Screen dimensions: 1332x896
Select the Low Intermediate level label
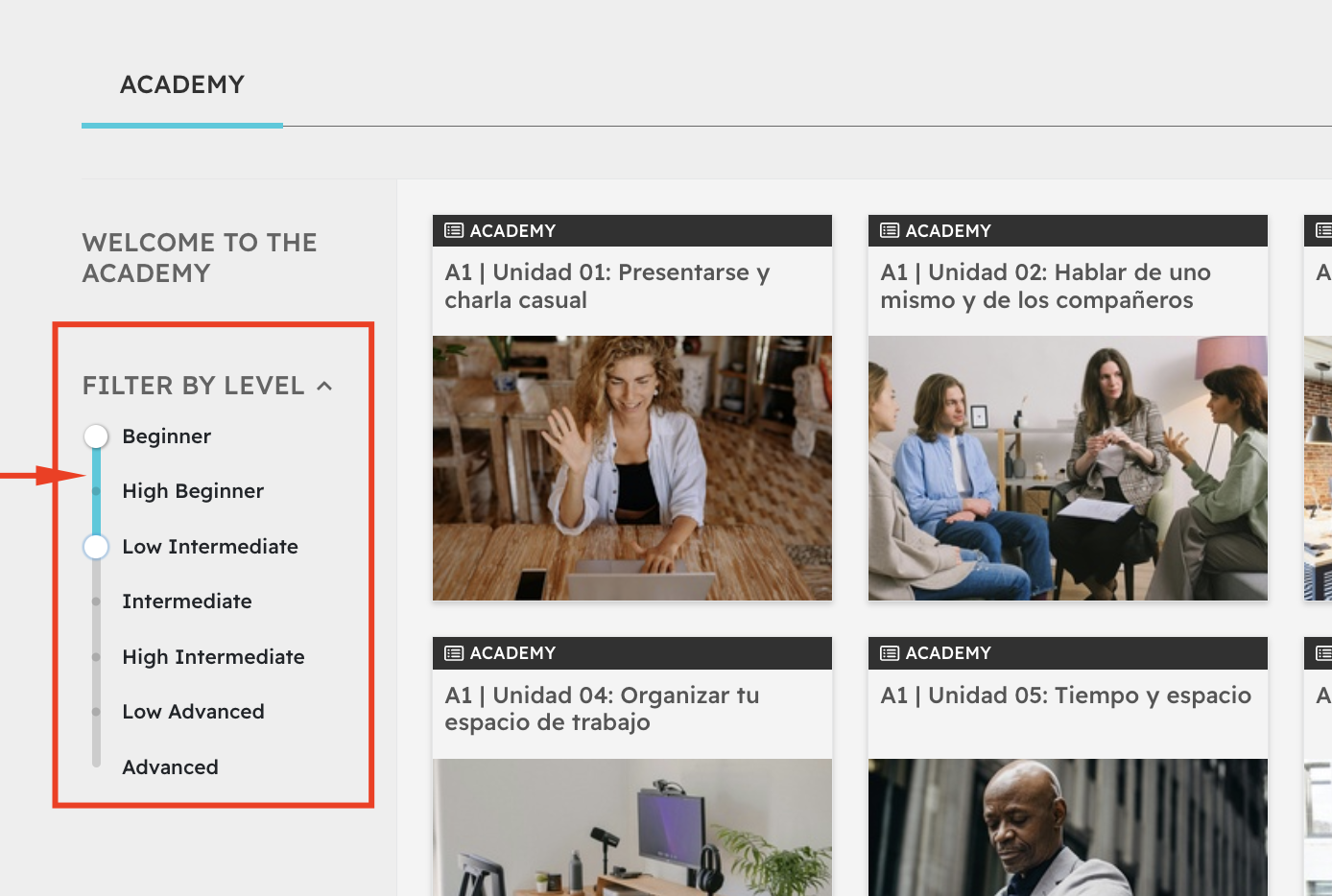pos(210,547)
